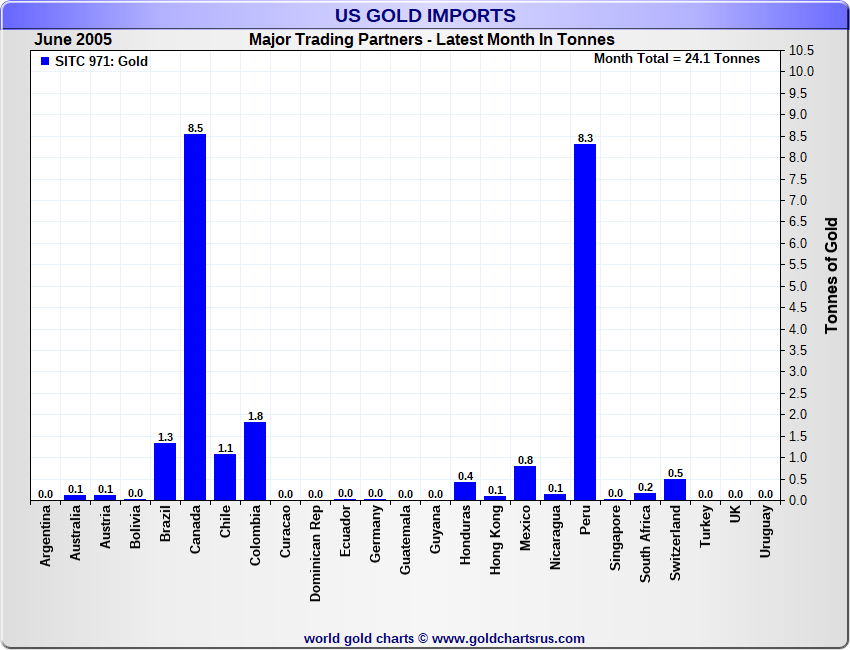Select the Colombia bar labeled 1.8
This screenshot has width=850, height=650.
[x=255, y=461]
